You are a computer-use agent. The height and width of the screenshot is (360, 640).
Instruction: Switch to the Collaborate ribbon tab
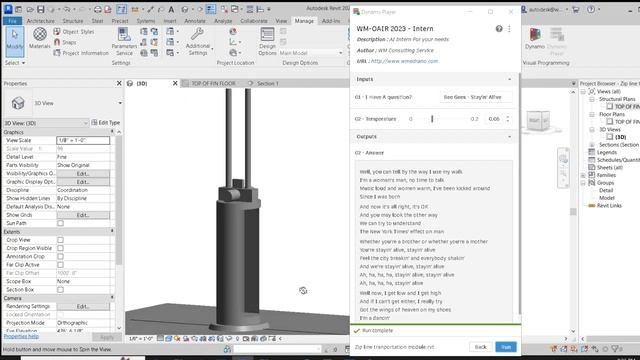point(254,21)
